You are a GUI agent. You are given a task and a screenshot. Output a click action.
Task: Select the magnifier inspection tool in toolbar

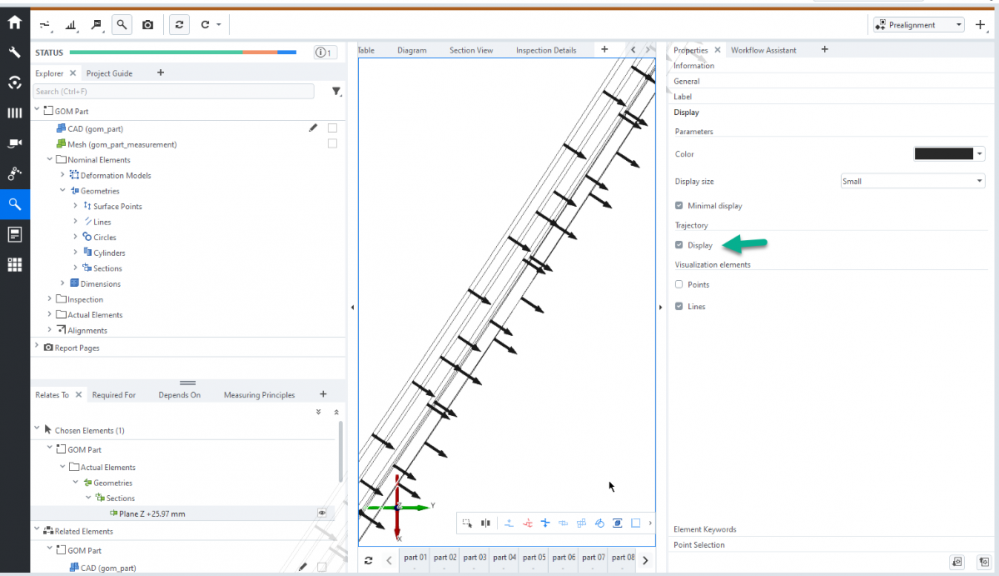coord(121,24)
